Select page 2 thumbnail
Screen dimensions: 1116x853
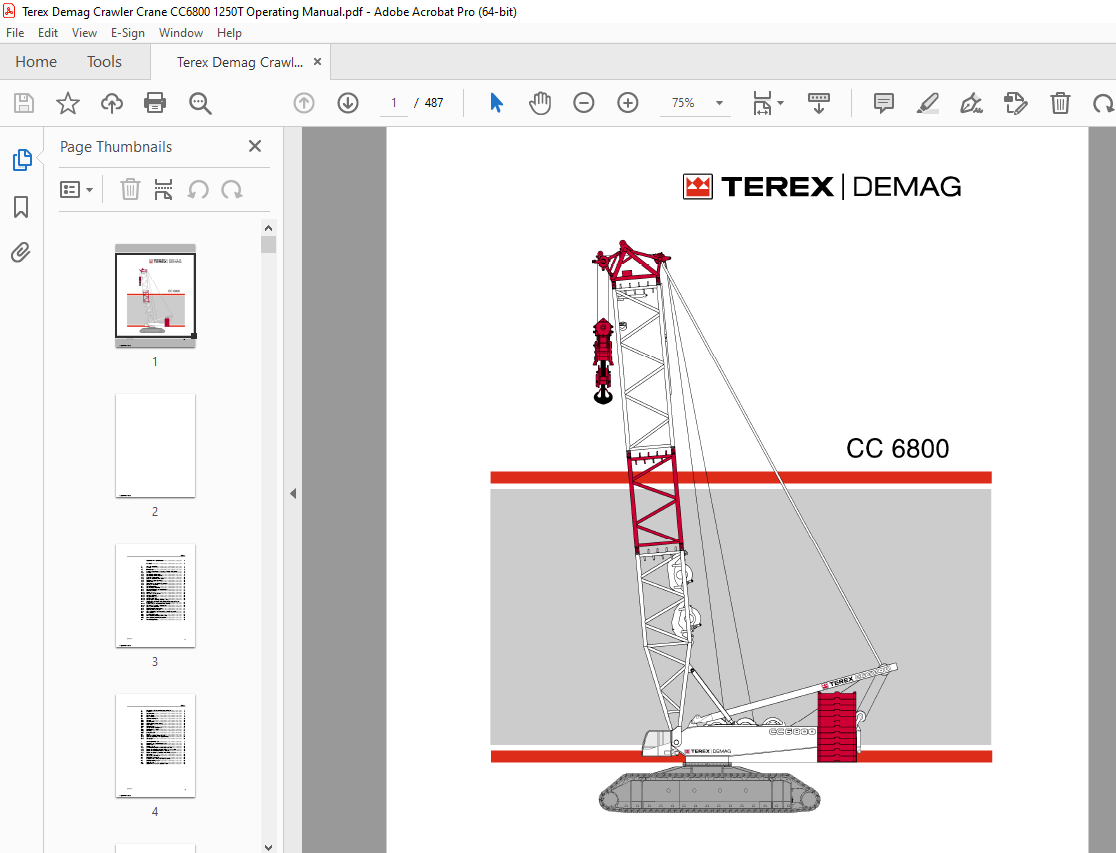(x=155, y=446)
